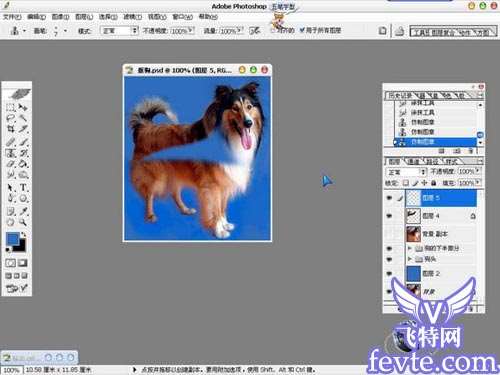Select the Pen tool
The image size is (500, 375).
11,198
